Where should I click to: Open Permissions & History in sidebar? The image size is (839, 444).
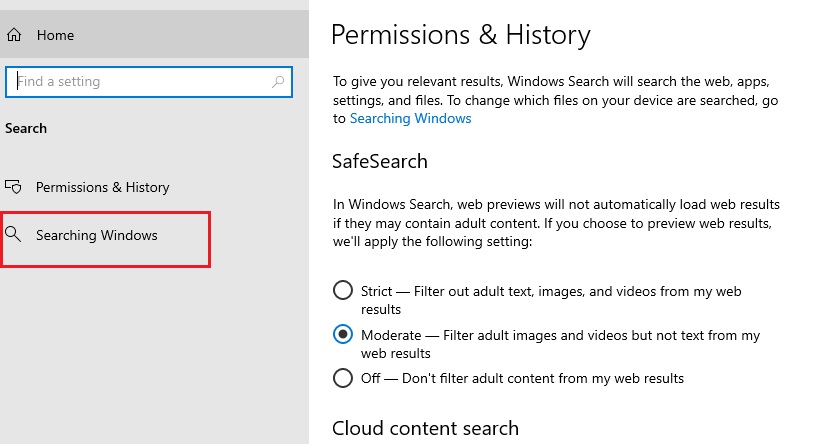[102, 187]
